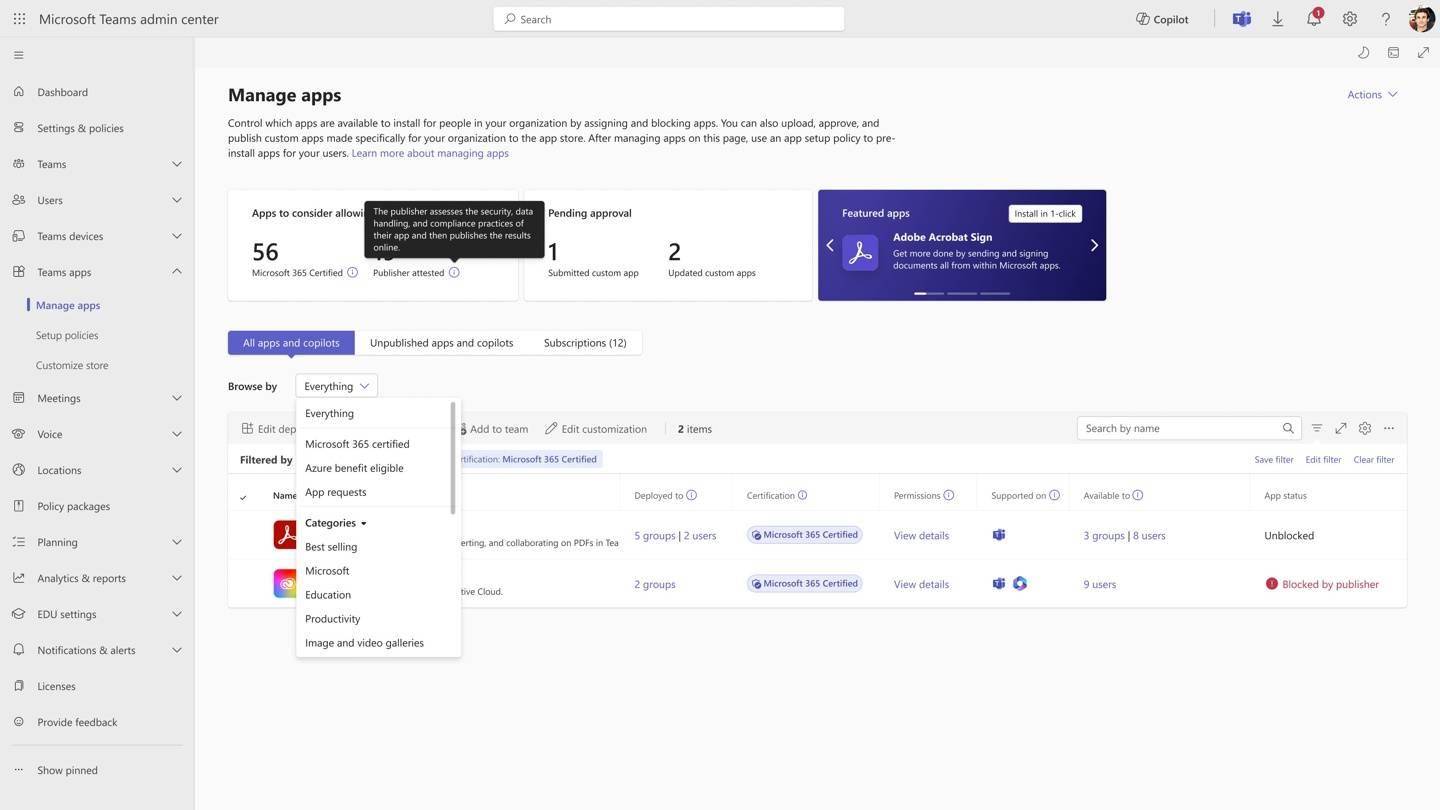Screen dimensions: 1440x810
Task: Open the table filter icon
Action: tap(1317, 428)
